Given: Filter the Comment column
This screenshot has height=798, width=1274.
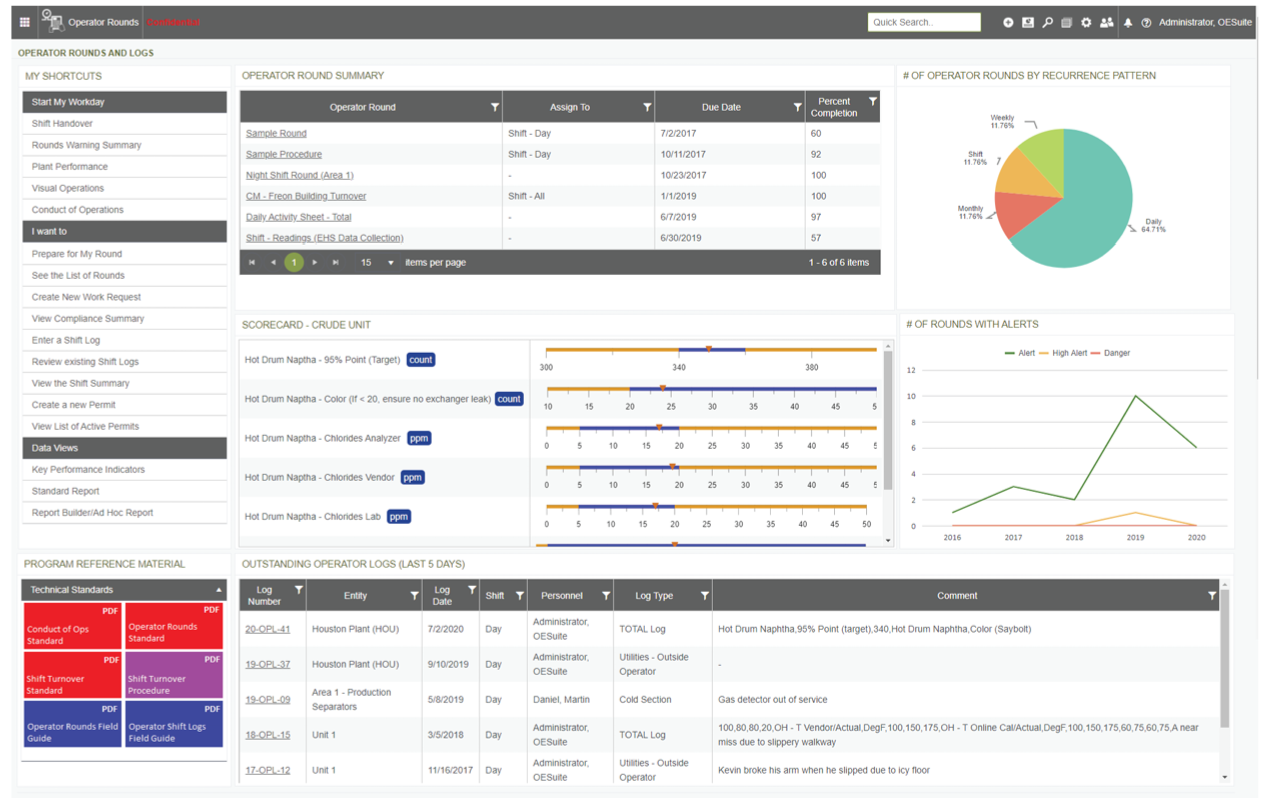Looking at the screenshot, I should 1212,596.
